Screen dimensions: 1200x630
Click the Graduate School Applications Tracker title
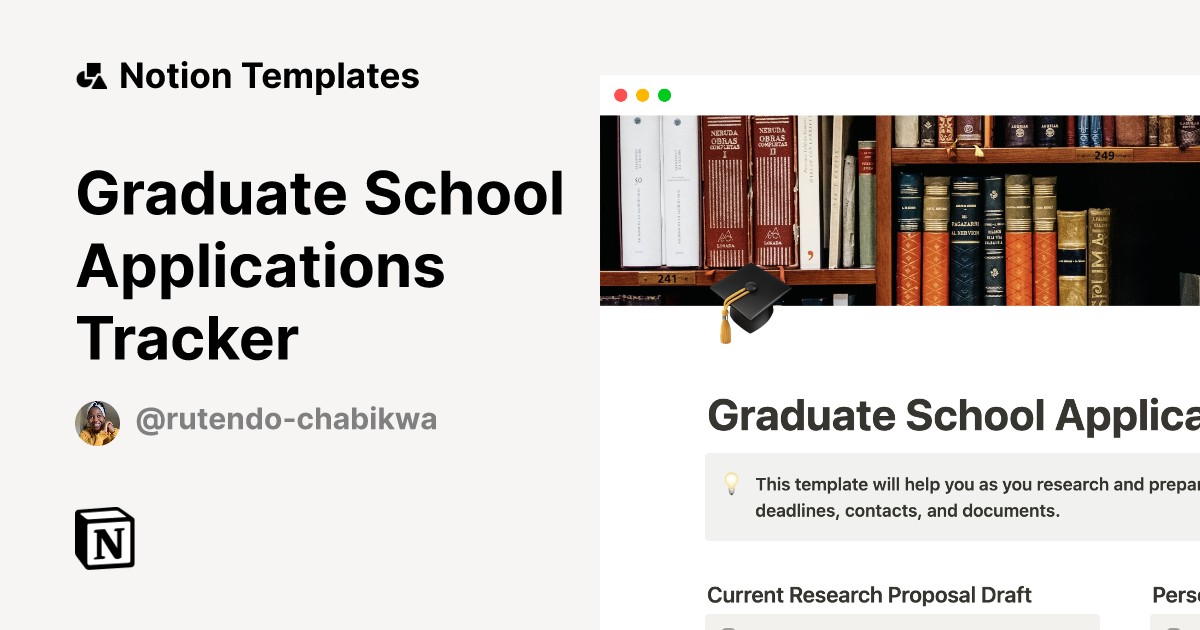coord(320,265)
